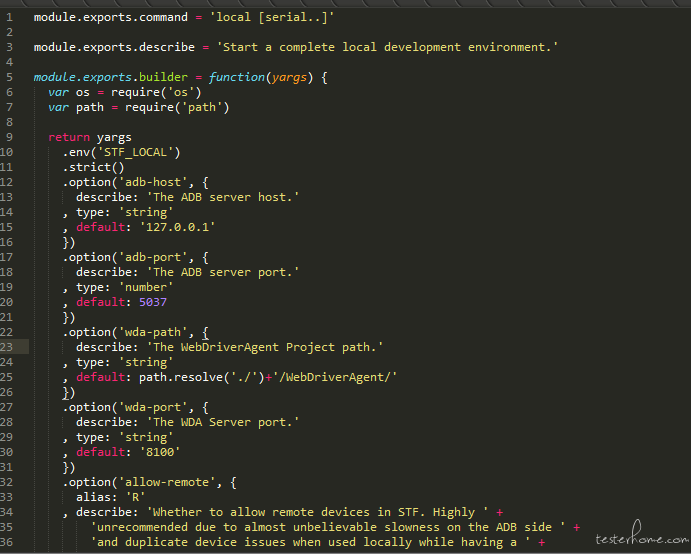
Task: Click 'module.exports.describe' on line 3
Action: click(x=114, y=48)
